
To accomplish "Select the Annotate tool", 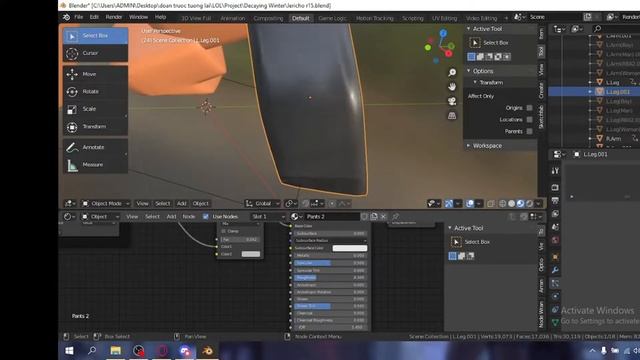I will pos(95,147).
